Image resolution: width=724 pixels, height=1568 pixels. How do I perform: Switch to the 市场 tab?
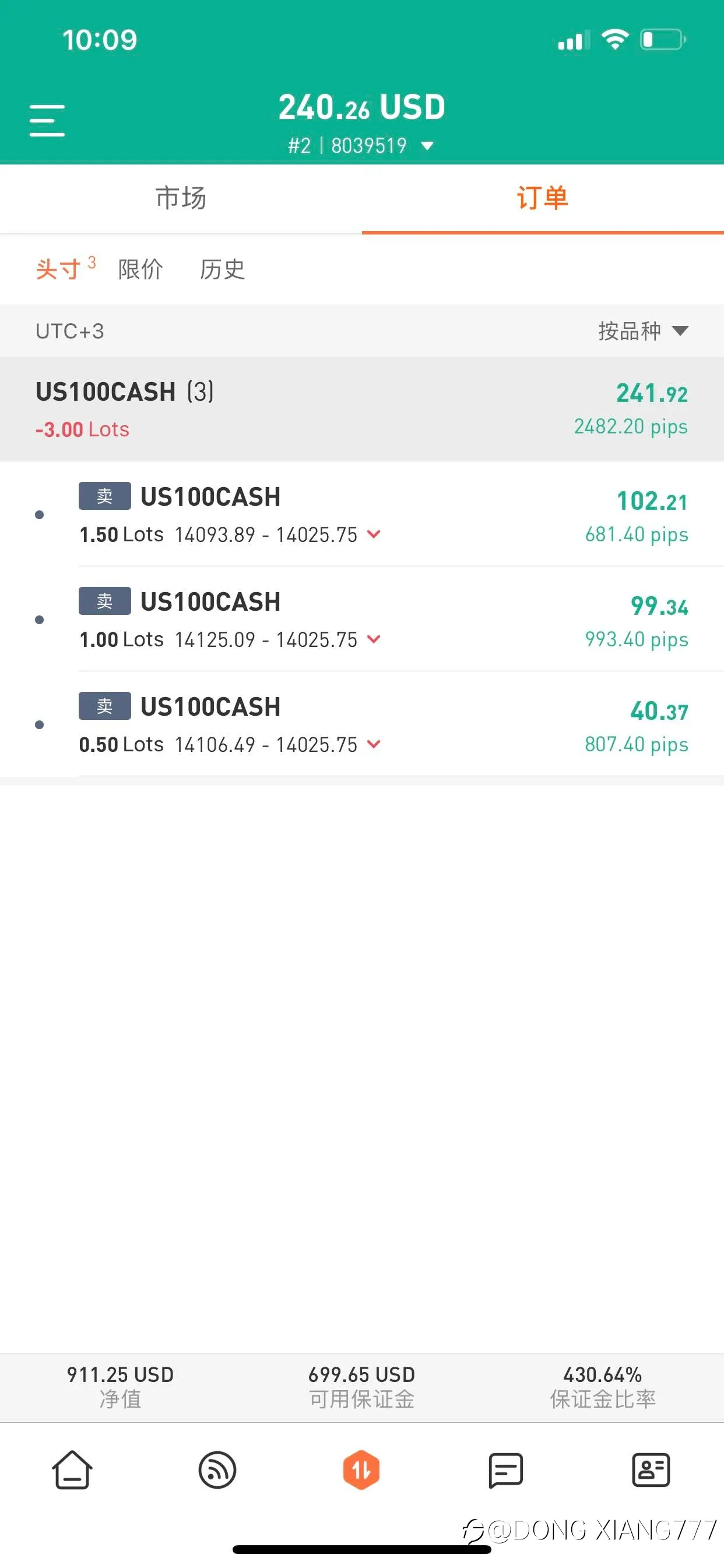point(181,198)
